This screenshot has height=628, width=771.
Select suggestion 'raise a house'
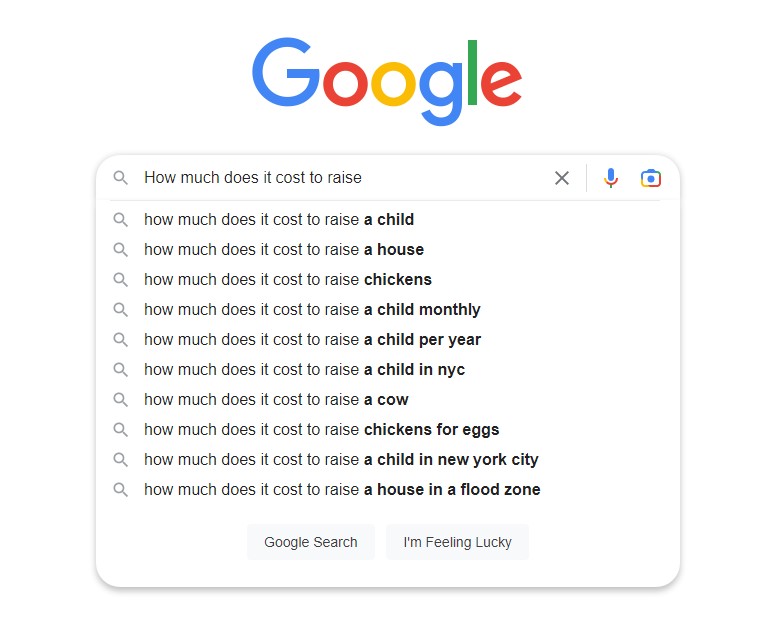pos(387,249)
